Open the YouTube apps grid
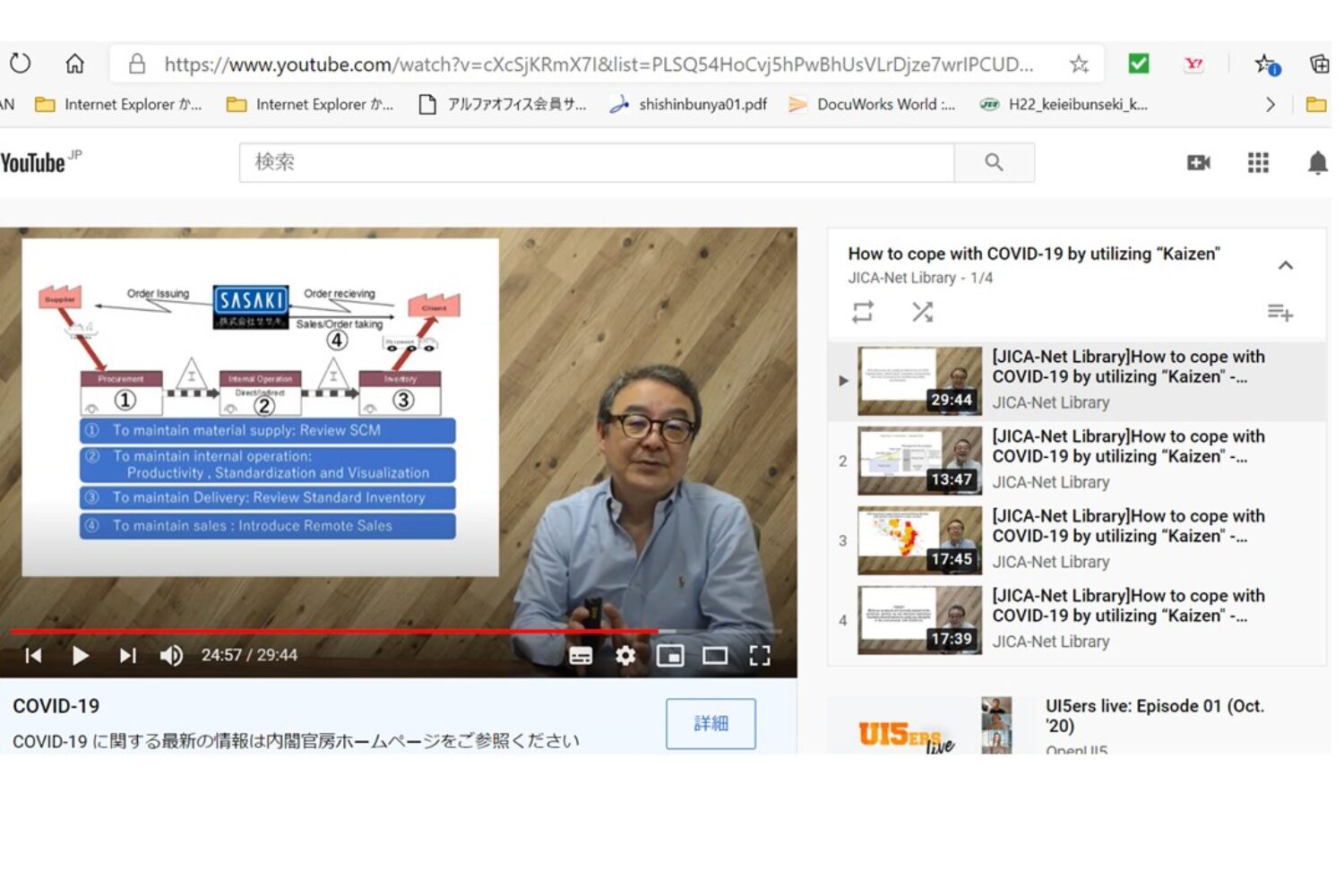This screenshot has width=1344, height=896. 1258,162
